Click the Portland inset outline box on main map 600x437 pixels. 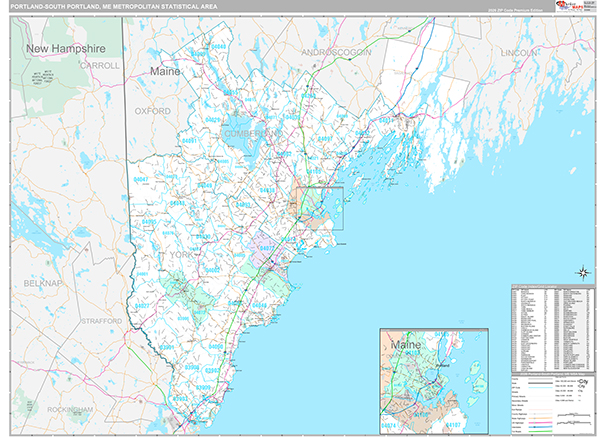click(x=320, y=208)
